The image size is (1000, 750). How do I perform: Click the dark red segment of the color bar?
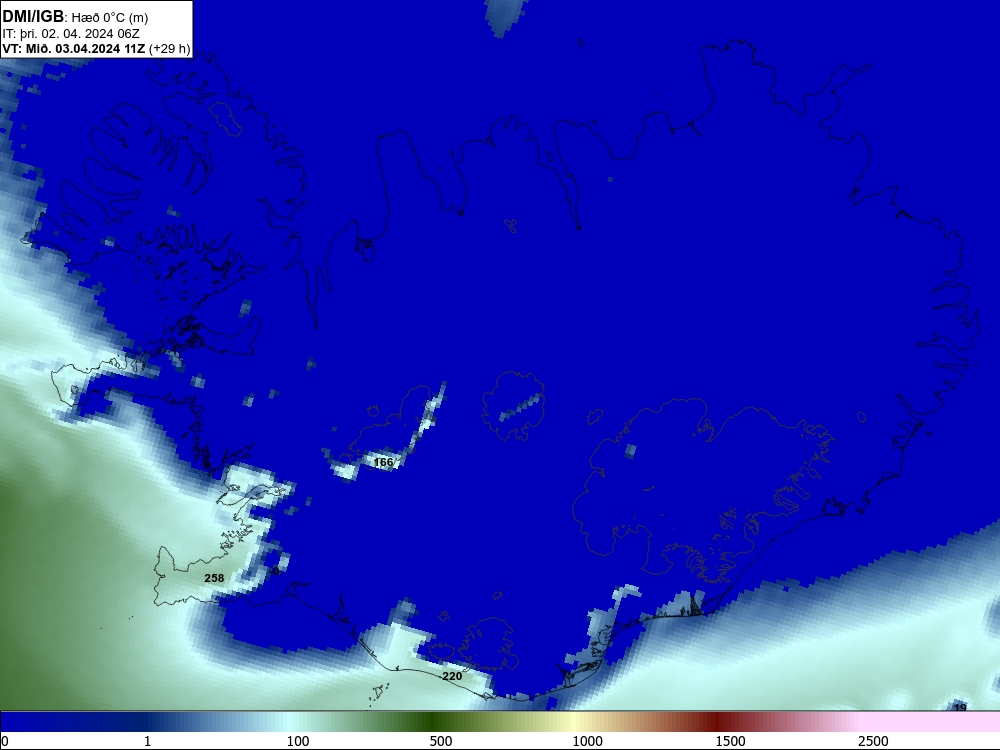pyautogui.click(x=717, y=722)
